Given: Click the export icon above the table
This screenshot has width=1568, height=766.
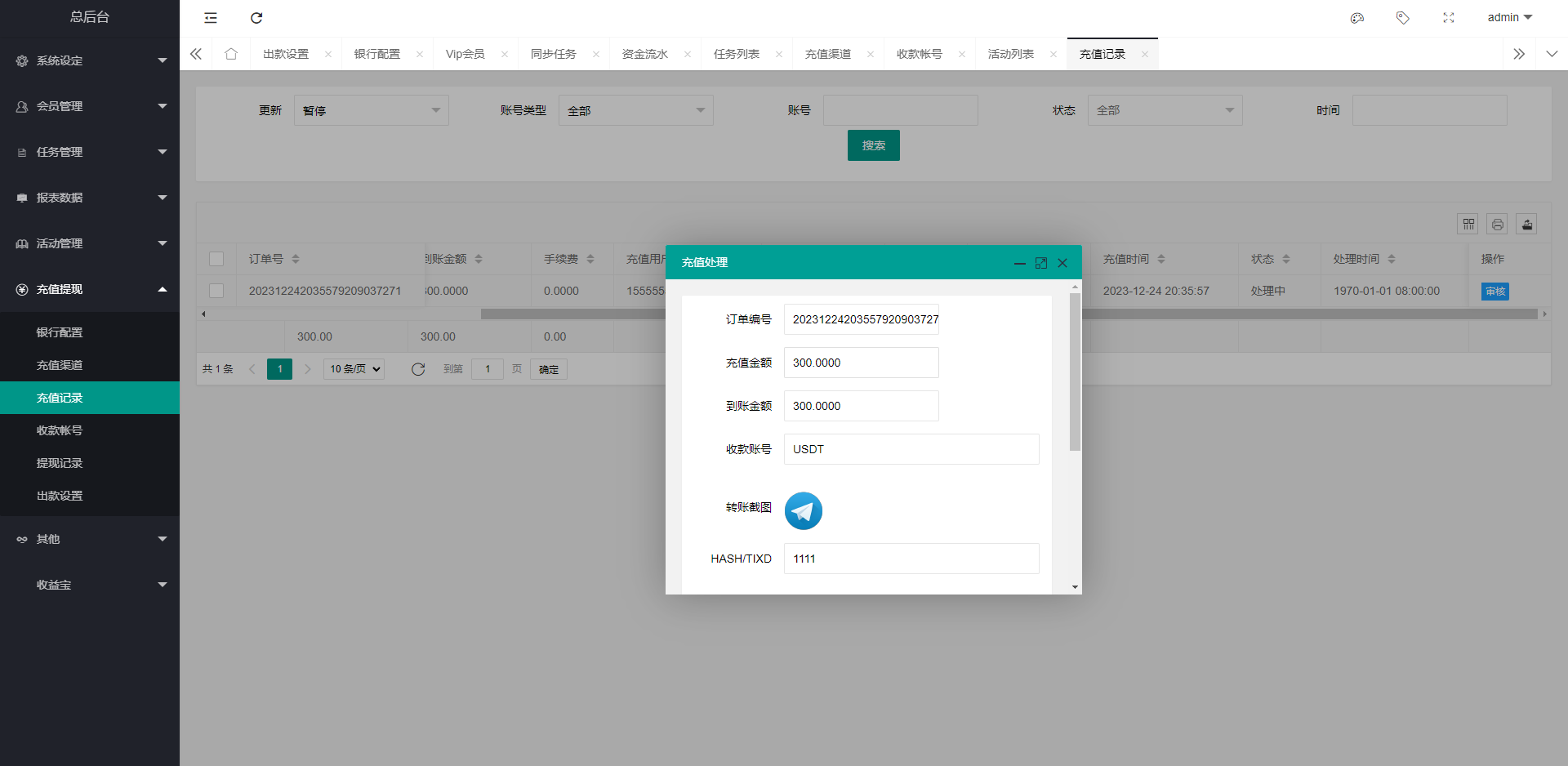Looking at the screenshot, I should pos(1527,225).
